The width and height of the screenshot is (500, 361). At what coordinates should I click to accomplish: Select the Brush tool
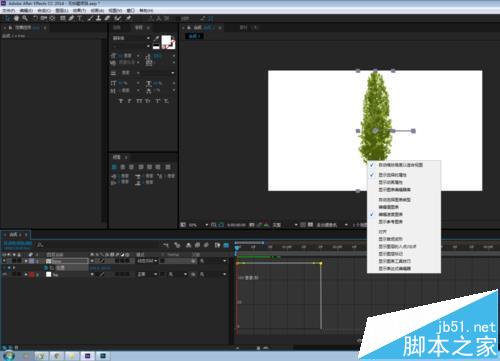[90, 18]
